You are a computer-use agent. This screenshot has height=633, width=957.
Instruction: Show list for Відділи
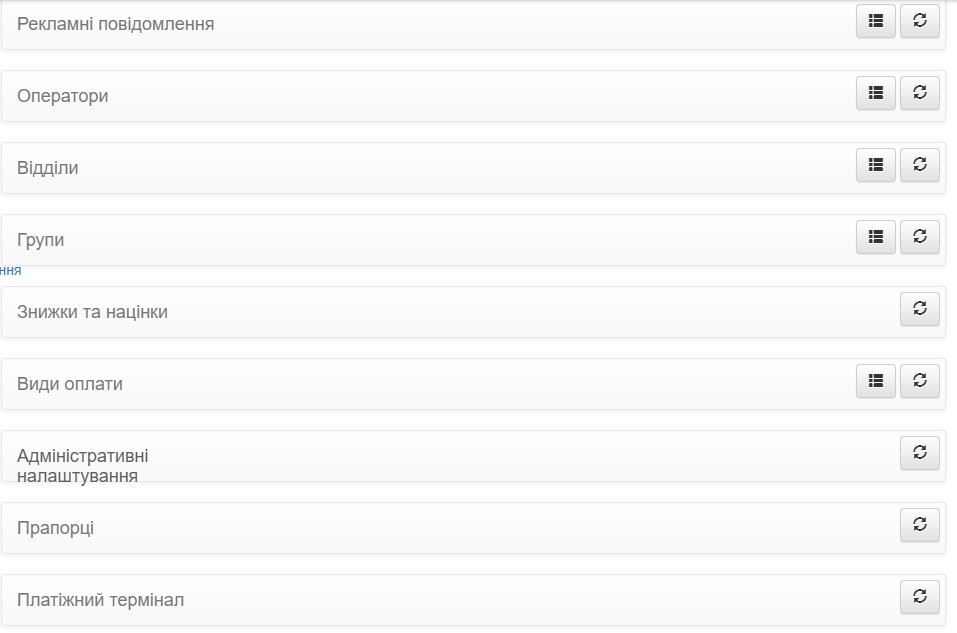tap(876, 165)
